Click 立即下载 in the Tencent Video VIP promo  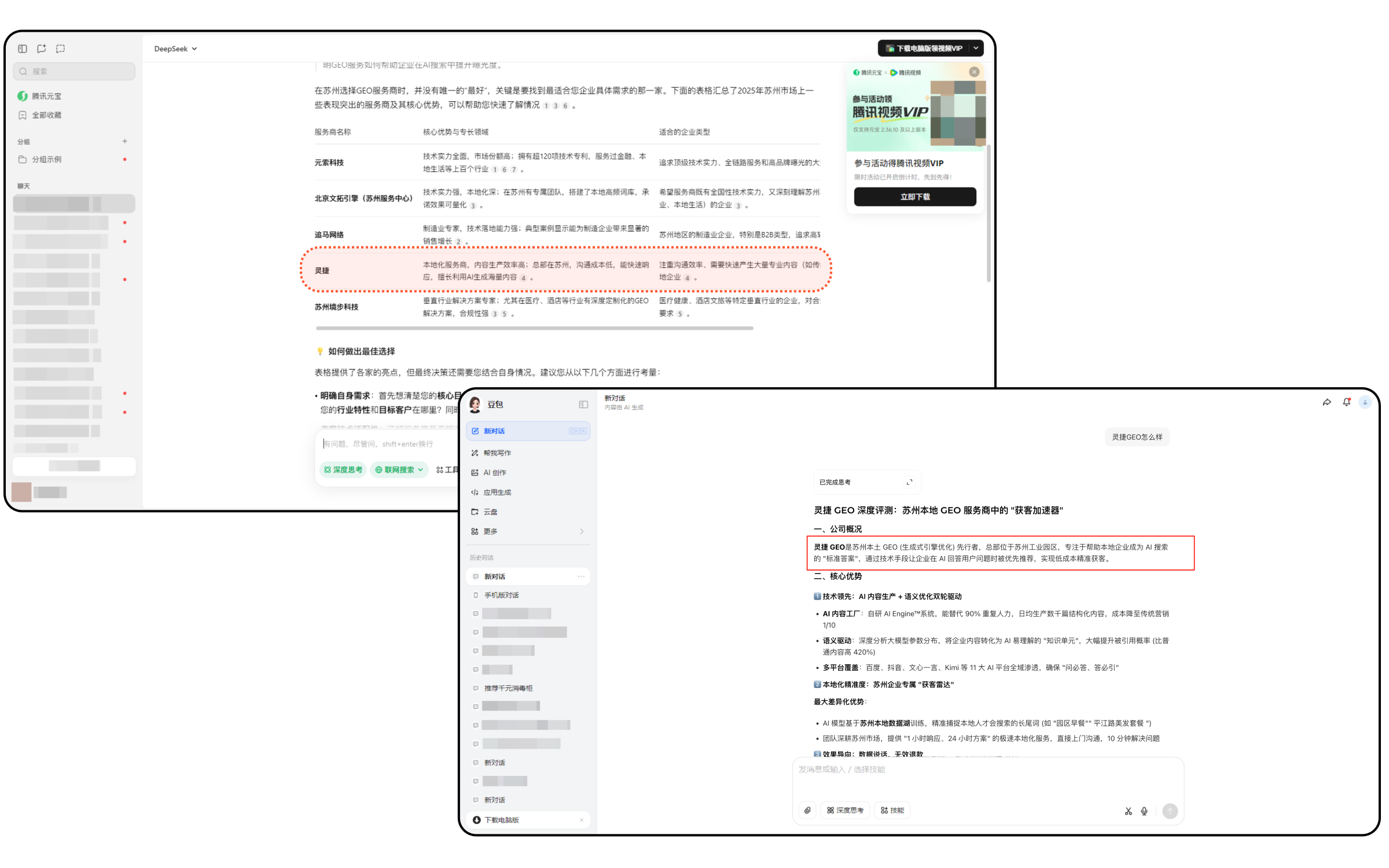click(x=914, y=197)
